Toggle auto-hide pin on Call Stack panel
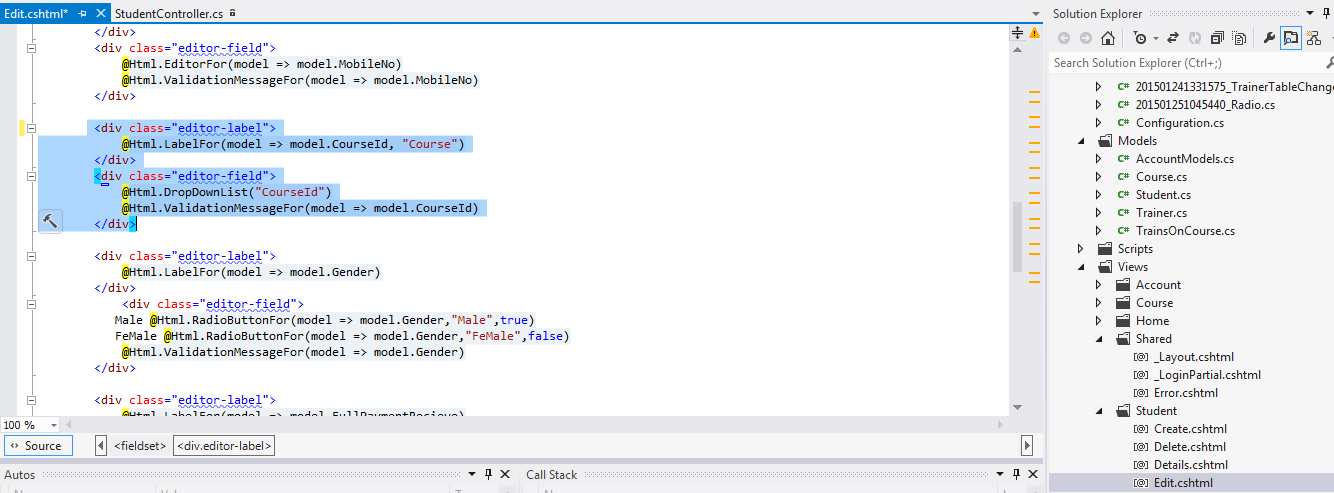The width and height of the screenshot is (1334, 493). [1015, 475]
